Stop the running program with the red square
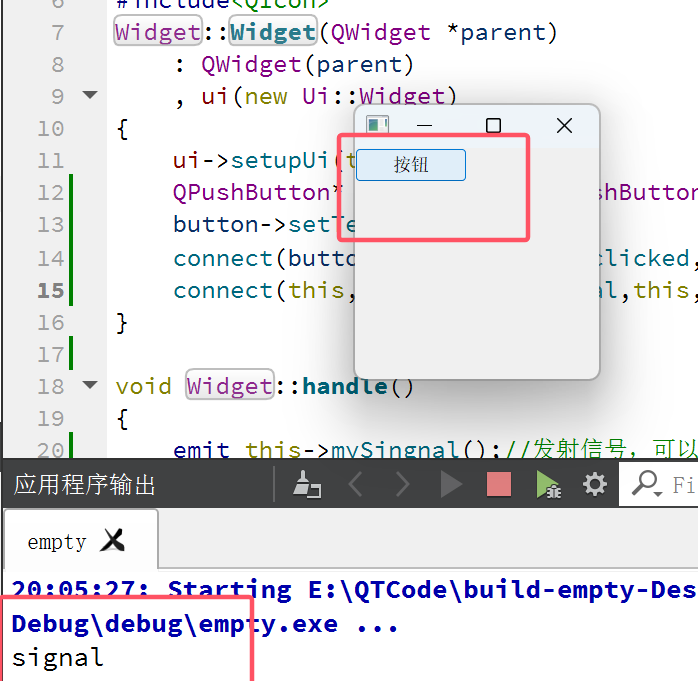 [x=499, y=484]
